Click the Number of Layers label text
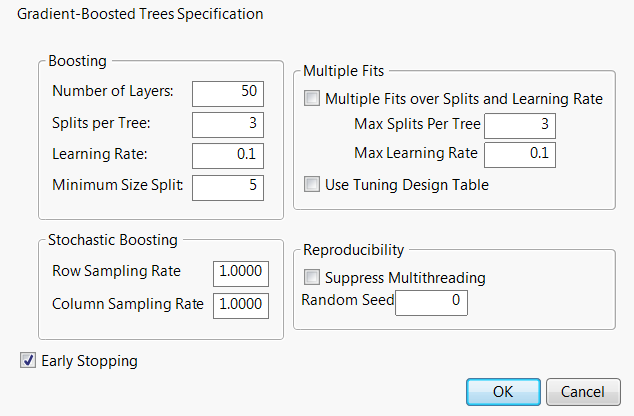 112,92
